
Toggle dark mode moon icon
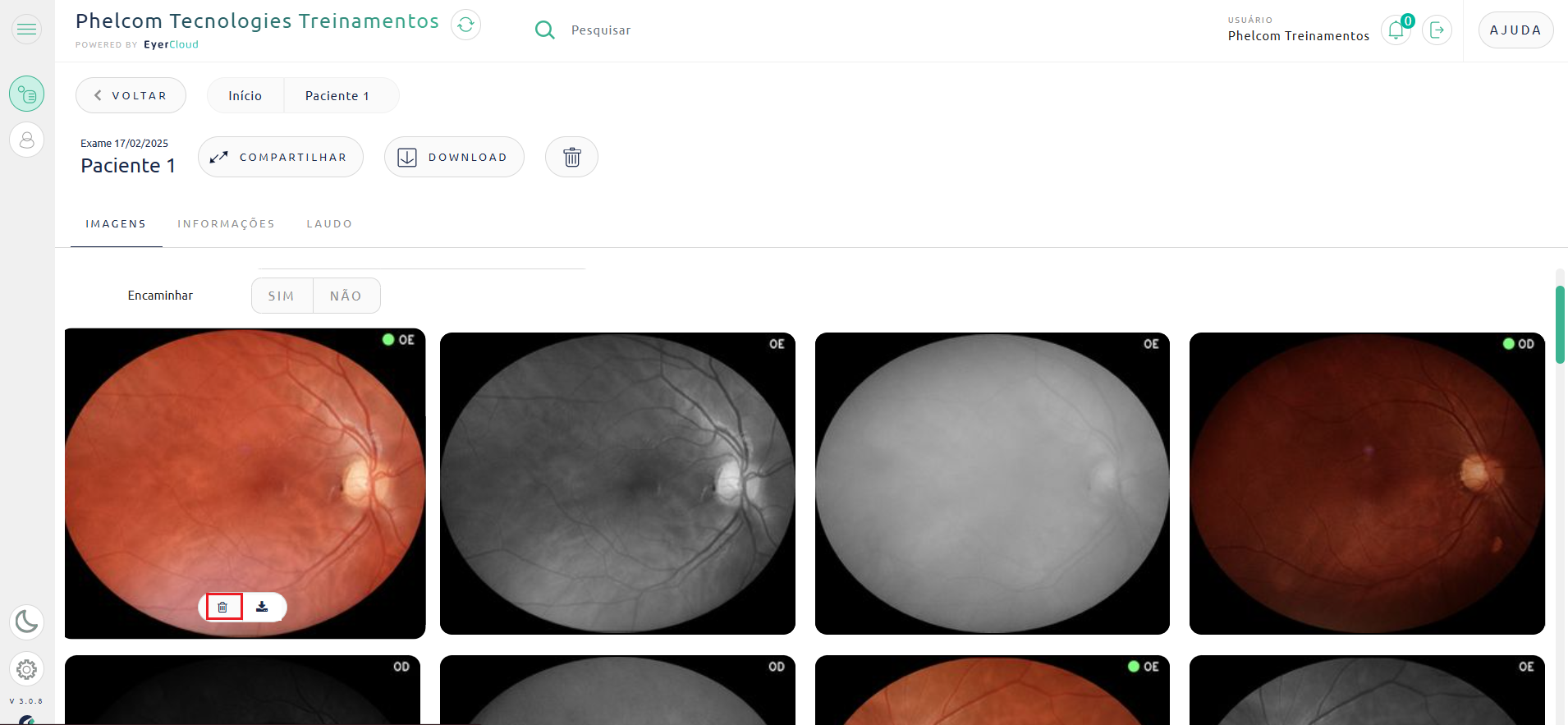(x=27, y=622)
